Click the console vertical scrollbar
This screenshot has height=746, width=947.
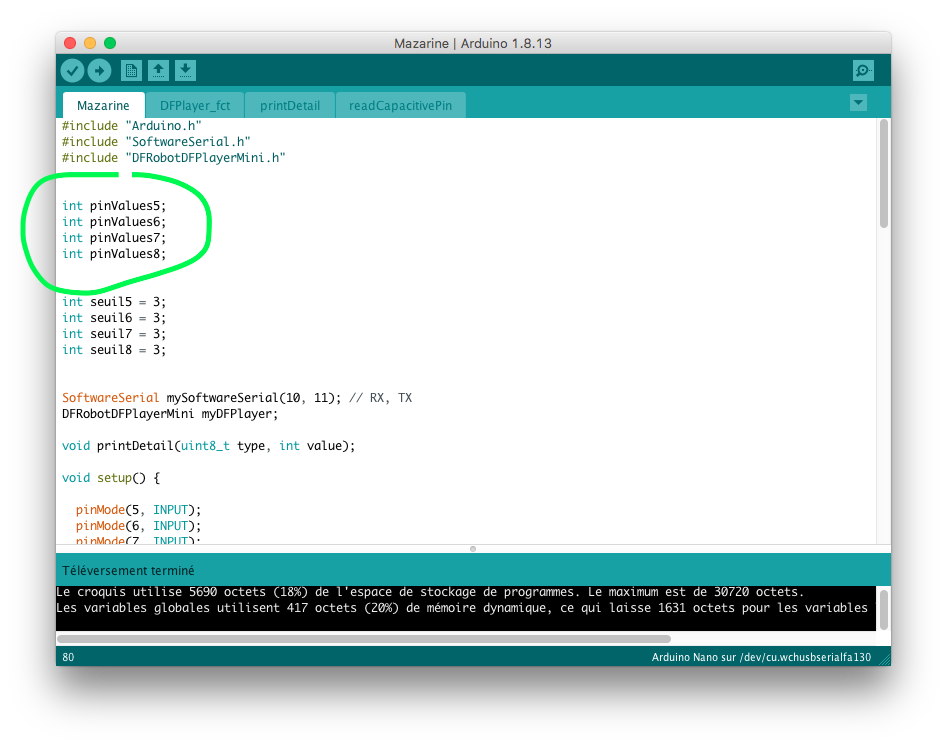pyautogui.click(x=883, y=608)
